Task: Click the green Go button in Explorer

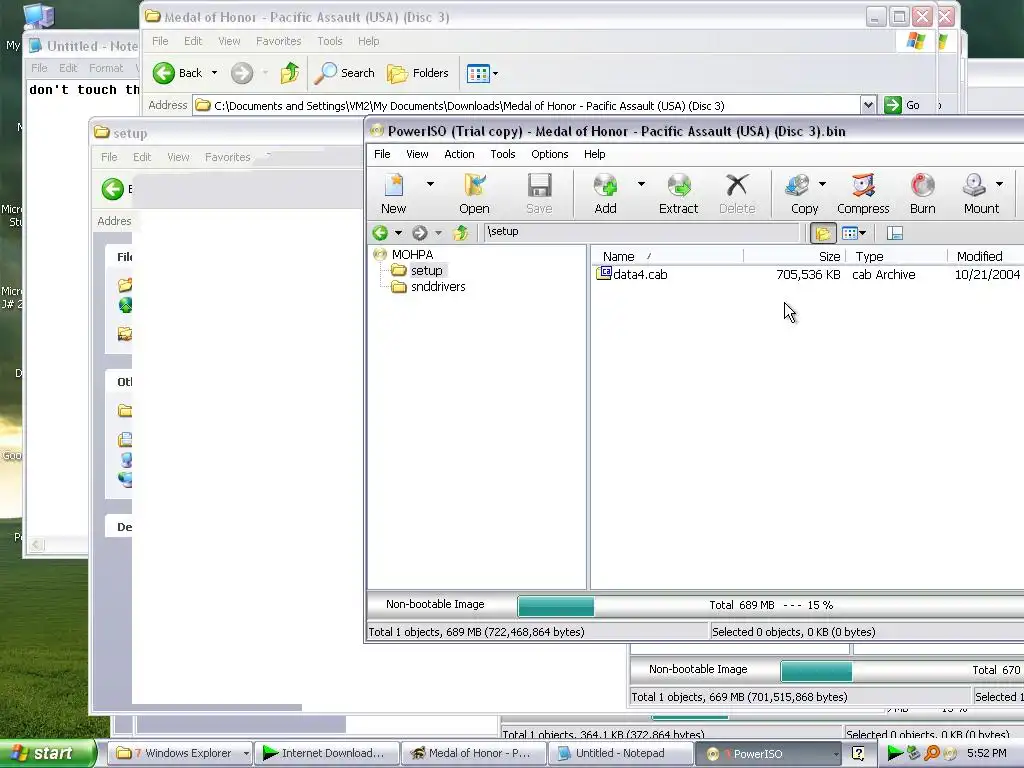Action: (x=902, y=105)
